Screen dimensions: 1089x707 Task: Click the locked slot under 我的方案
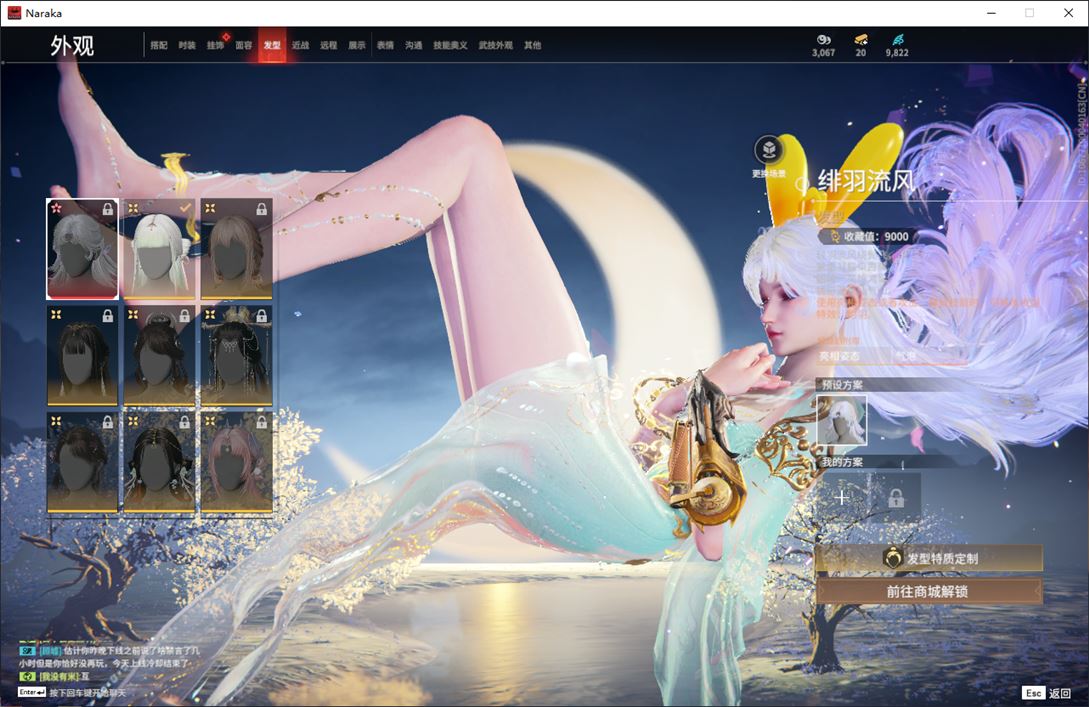pos(895,497)
